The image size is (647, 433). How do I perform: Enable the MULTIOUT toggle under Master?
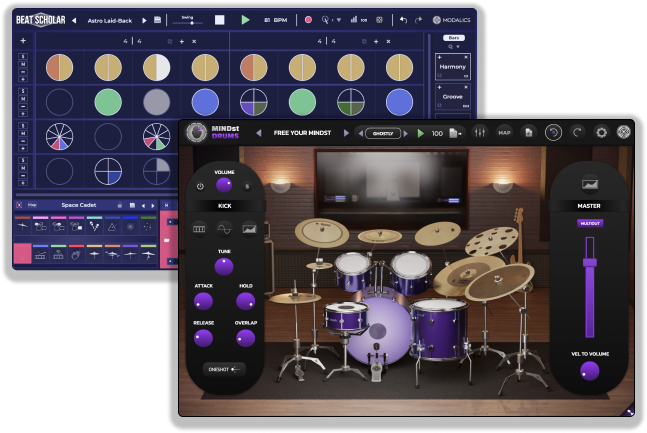pos(589,224)
